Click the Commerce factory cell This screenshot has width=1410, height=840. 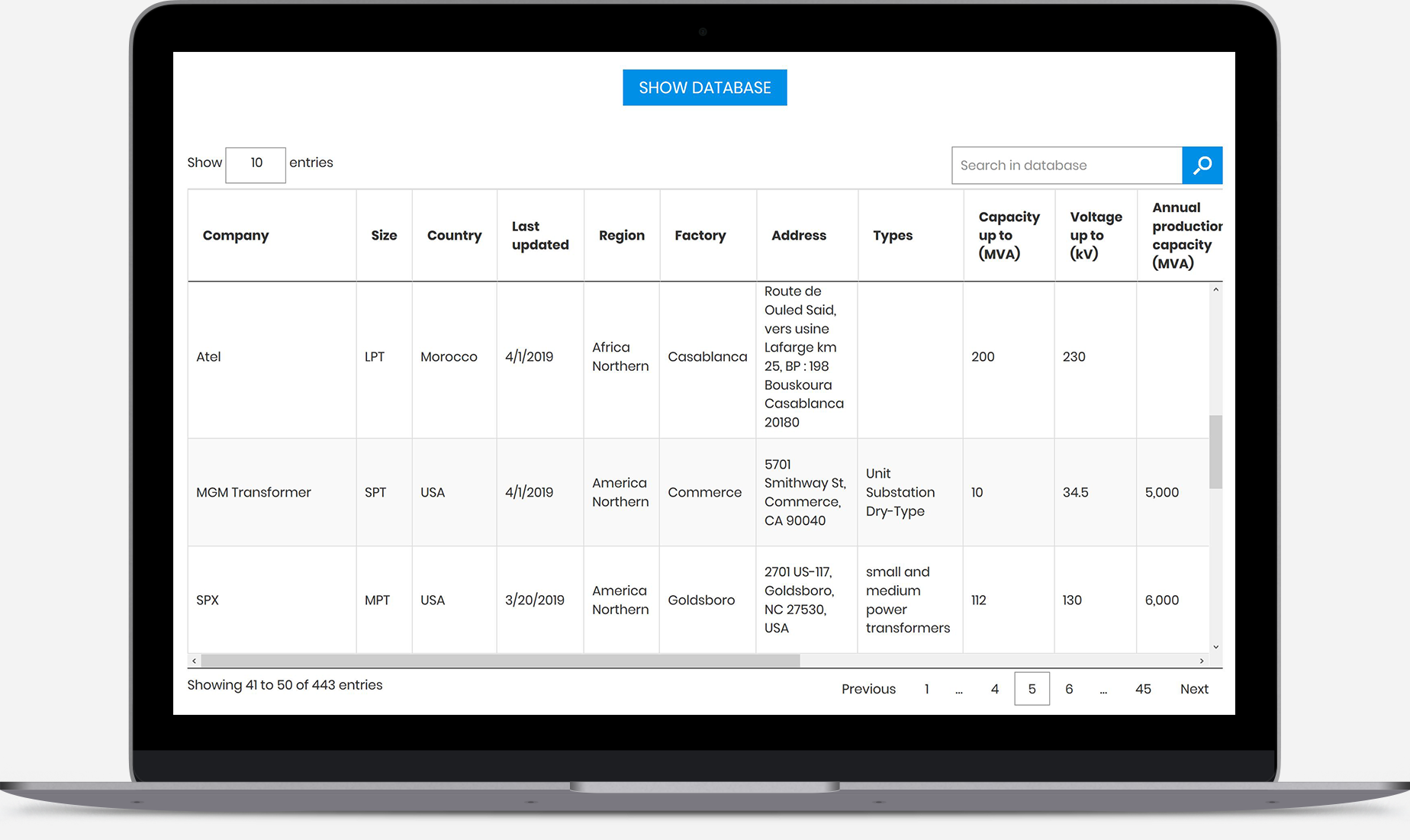point(707,492)
